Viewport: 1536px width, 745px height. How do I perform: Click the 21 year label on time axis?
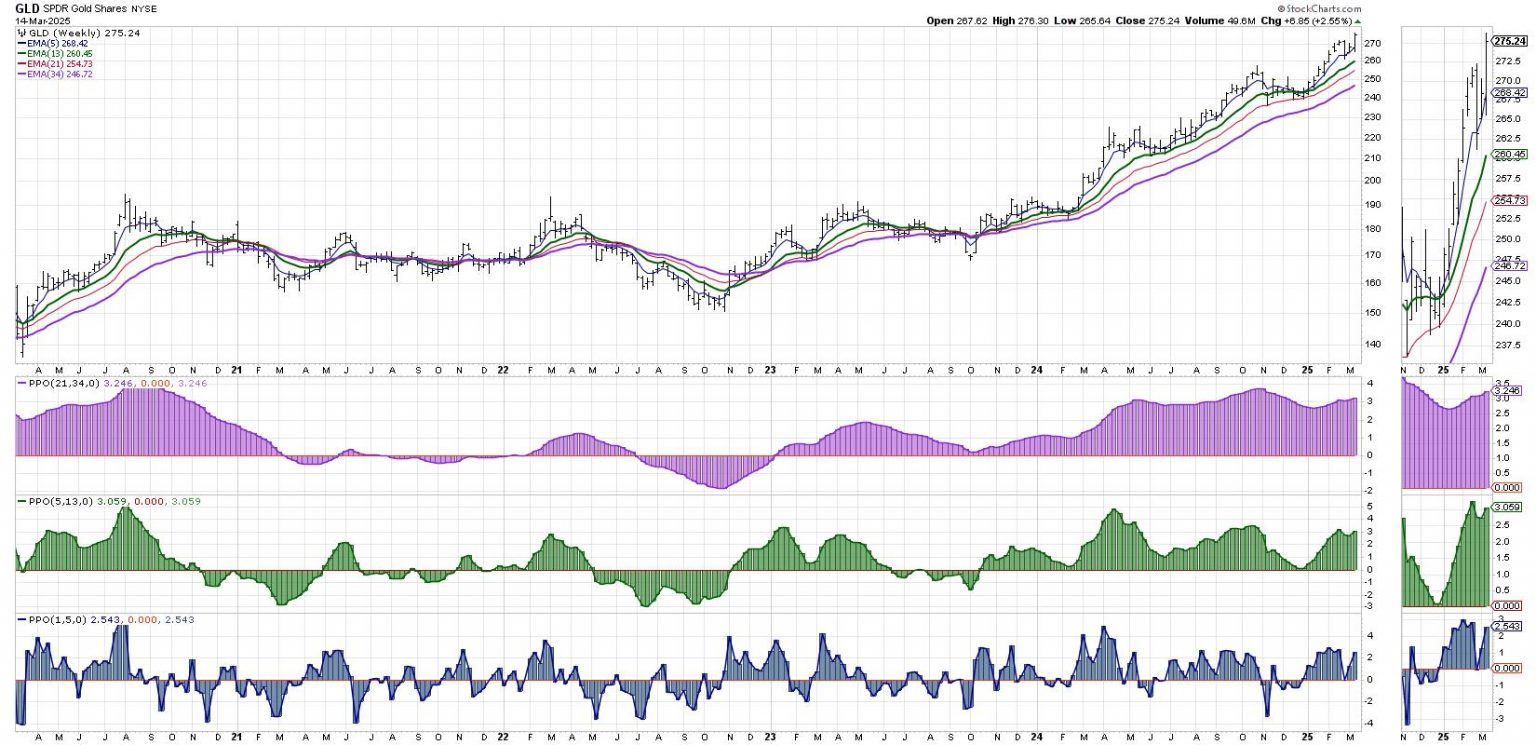(x=237, y=368)
